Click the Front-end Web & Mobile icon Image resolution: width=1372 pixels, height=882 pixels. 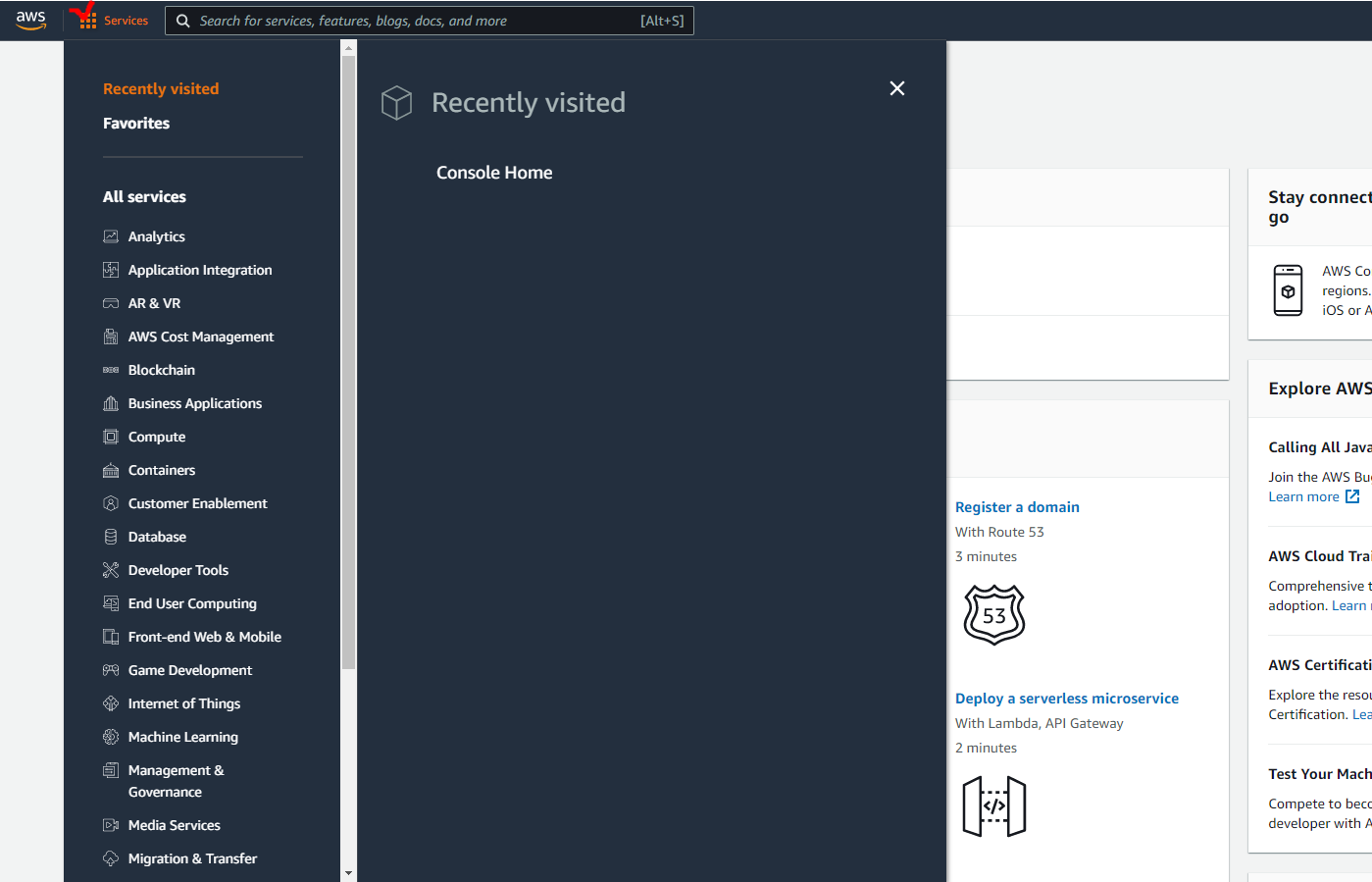[111, 637]
